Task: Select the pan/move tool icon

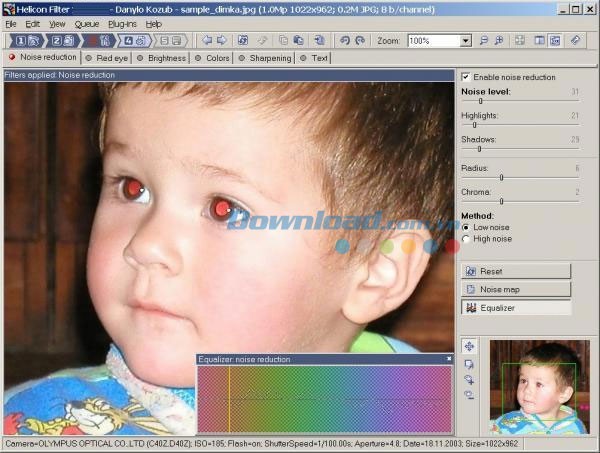Action: tap(469, 346)
